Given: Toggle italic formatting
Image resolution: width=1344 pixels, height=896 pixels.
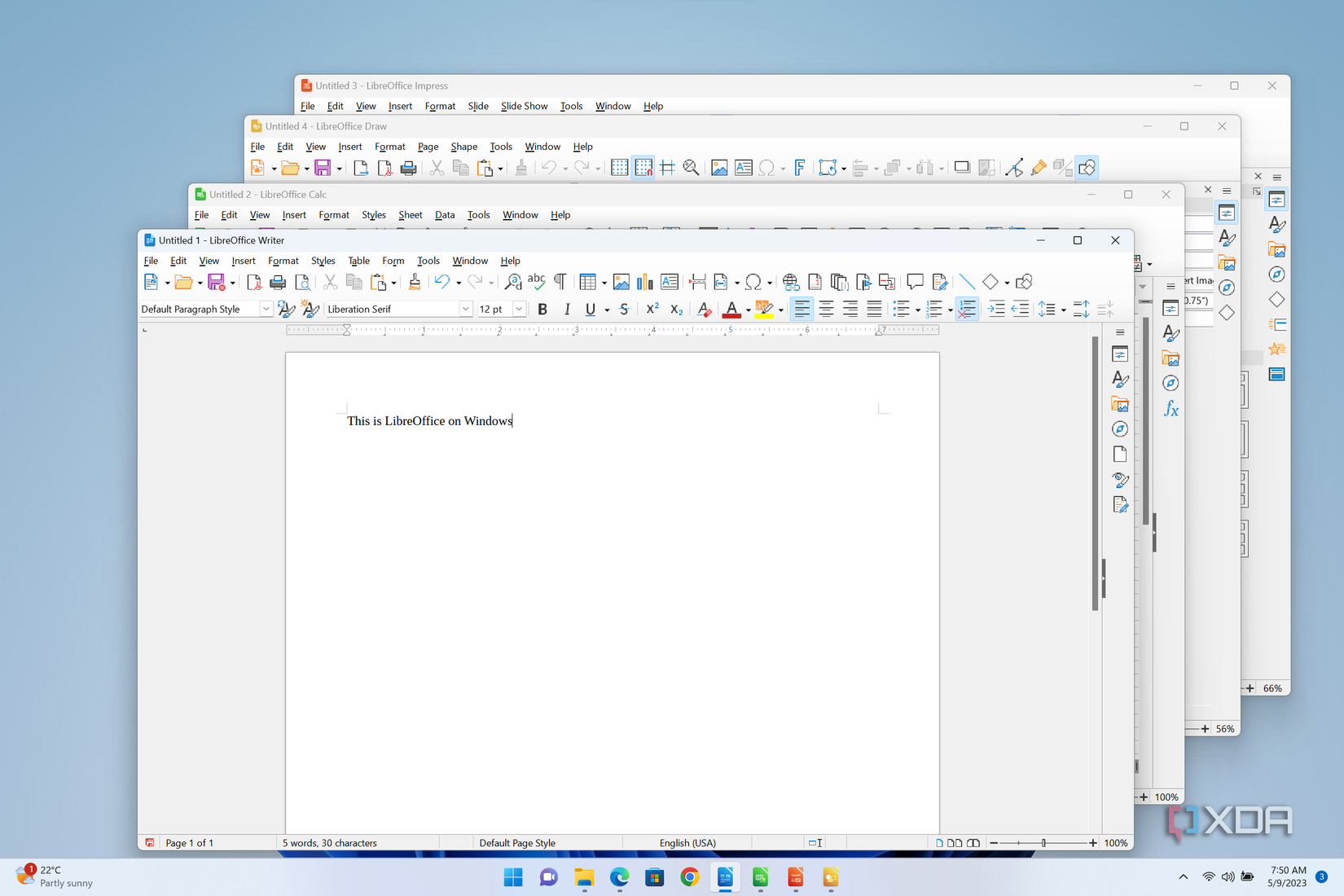Looking at the screenshot, I should pos(567,310).
